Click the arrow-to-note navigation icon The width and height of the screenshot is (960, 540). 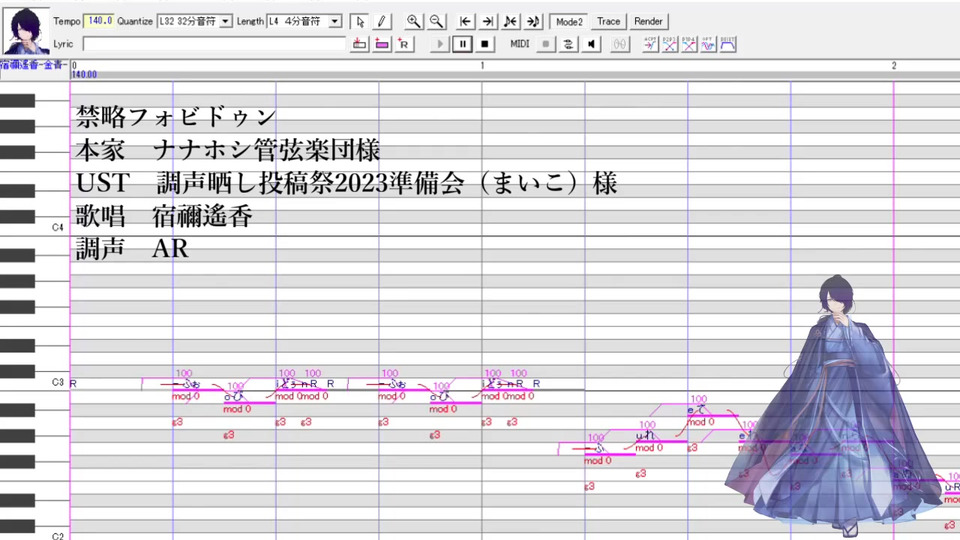point(533,21)
